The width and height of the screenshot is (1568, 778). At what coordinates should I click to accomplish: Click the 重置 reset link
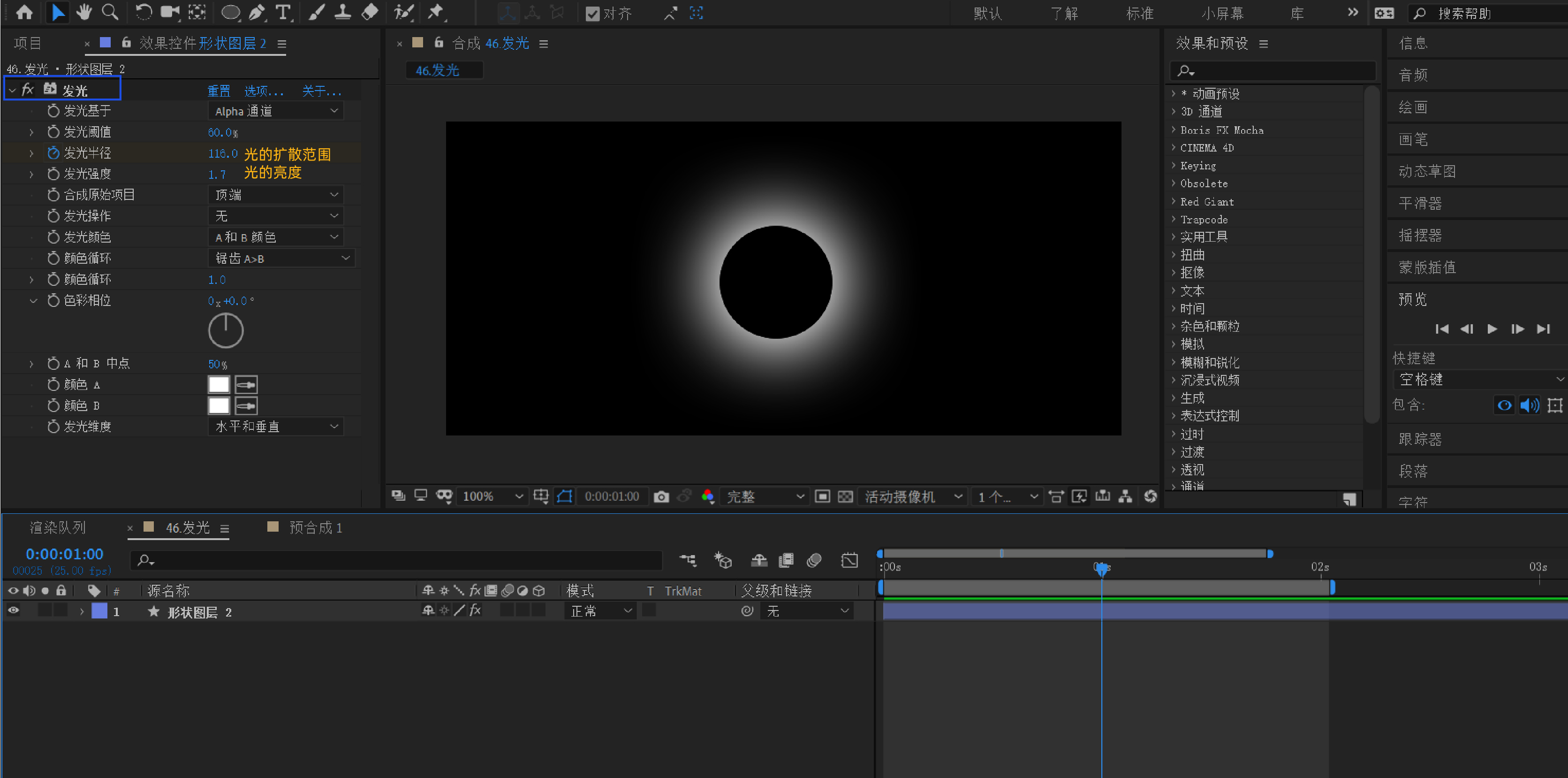click(219, 92)
